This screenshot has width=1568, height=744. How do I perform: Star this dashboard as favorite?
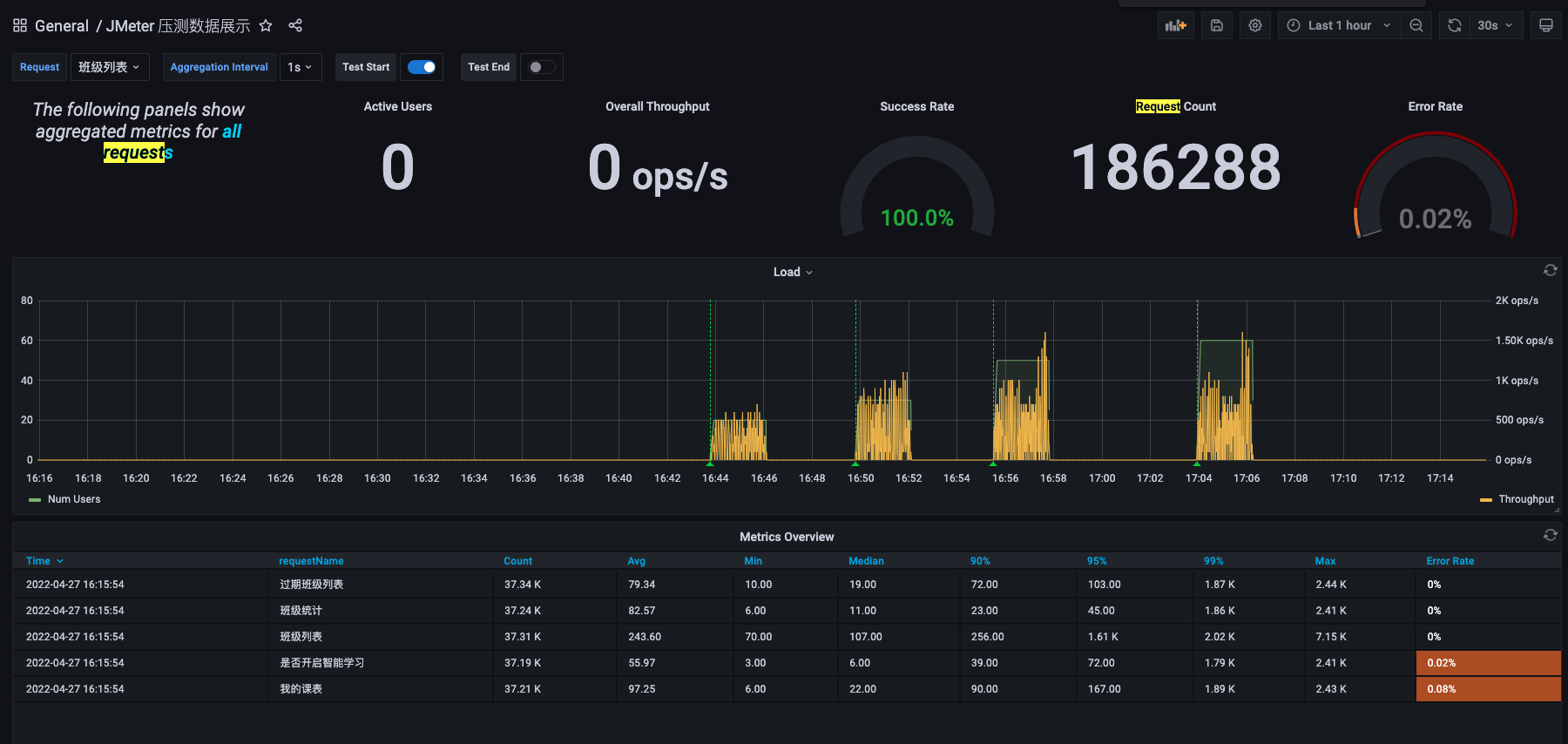(266, 25)
